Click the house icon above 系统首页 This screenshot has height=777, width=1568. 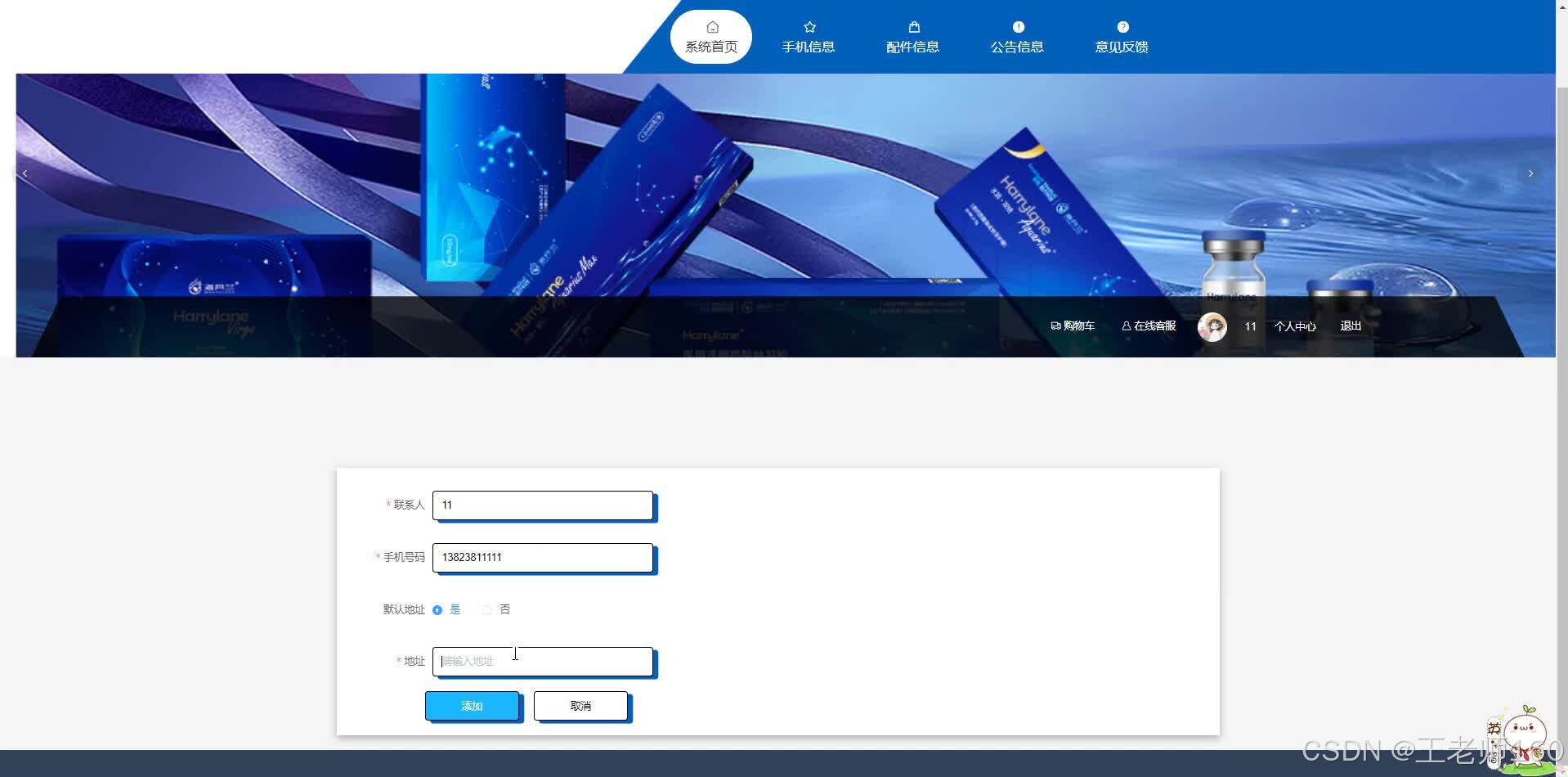click(x=712, y=27)
